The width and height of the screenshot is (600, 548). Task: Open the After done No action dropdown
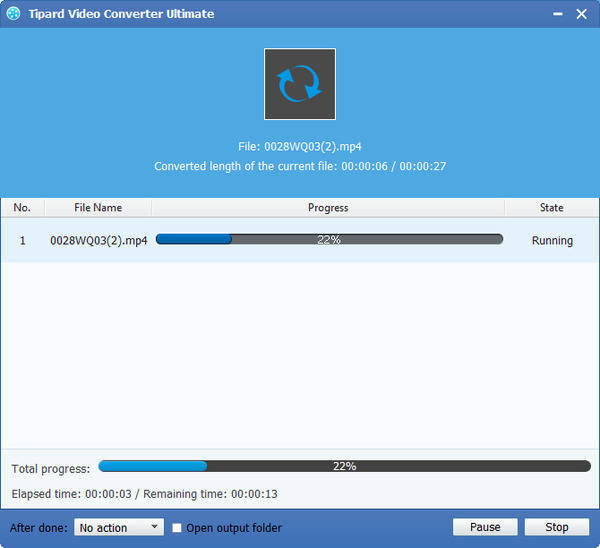[119, 527]
